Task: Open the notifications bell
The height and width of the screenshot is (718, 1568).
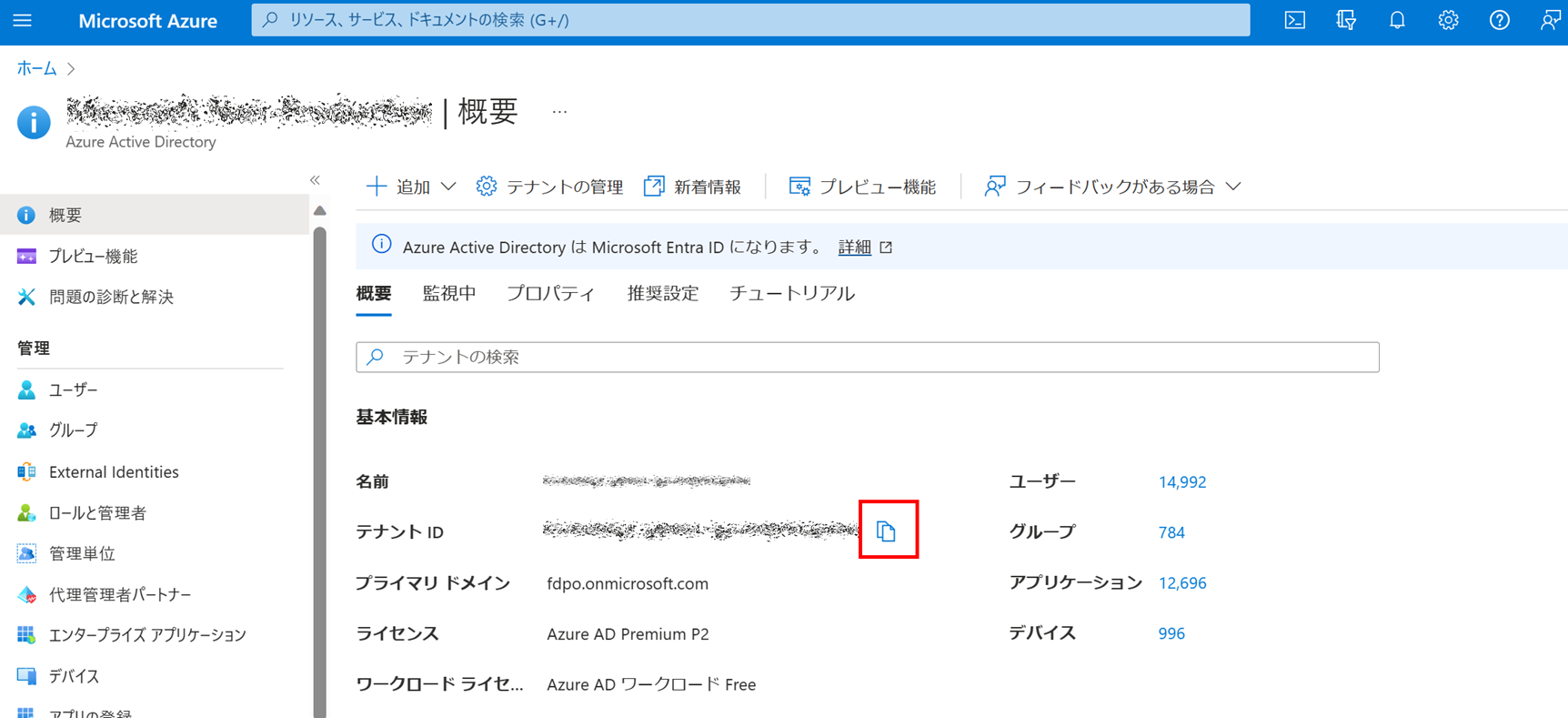Action: (1397, 20)
